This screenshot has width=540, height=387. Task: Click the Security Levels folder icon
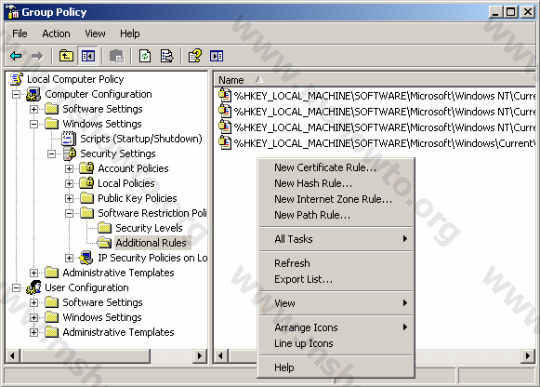[104, 228]
